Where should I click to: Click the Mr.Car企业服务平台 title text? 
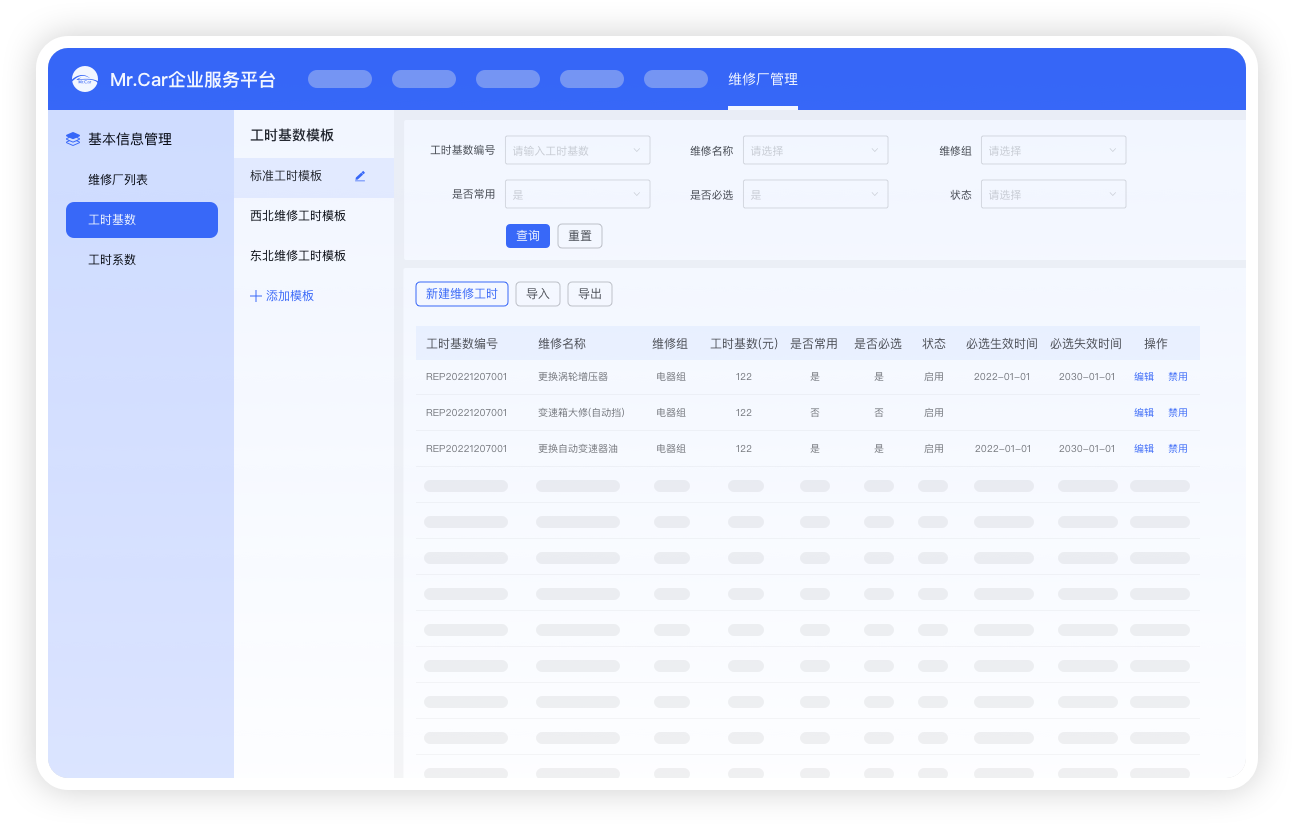coord(193,80)
